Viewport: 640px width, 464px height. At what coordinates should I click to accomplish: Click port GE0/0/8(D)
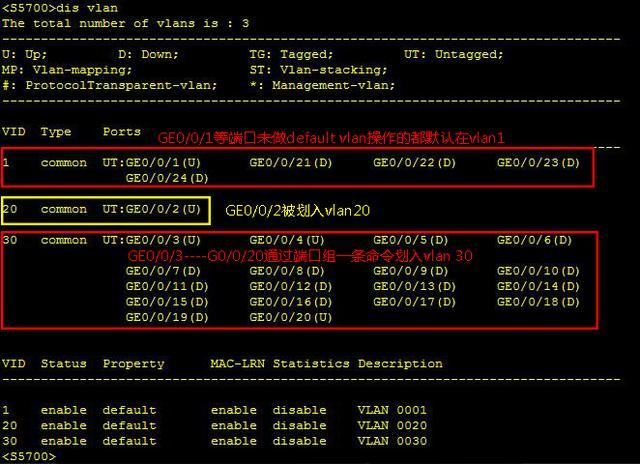point(287,271)
